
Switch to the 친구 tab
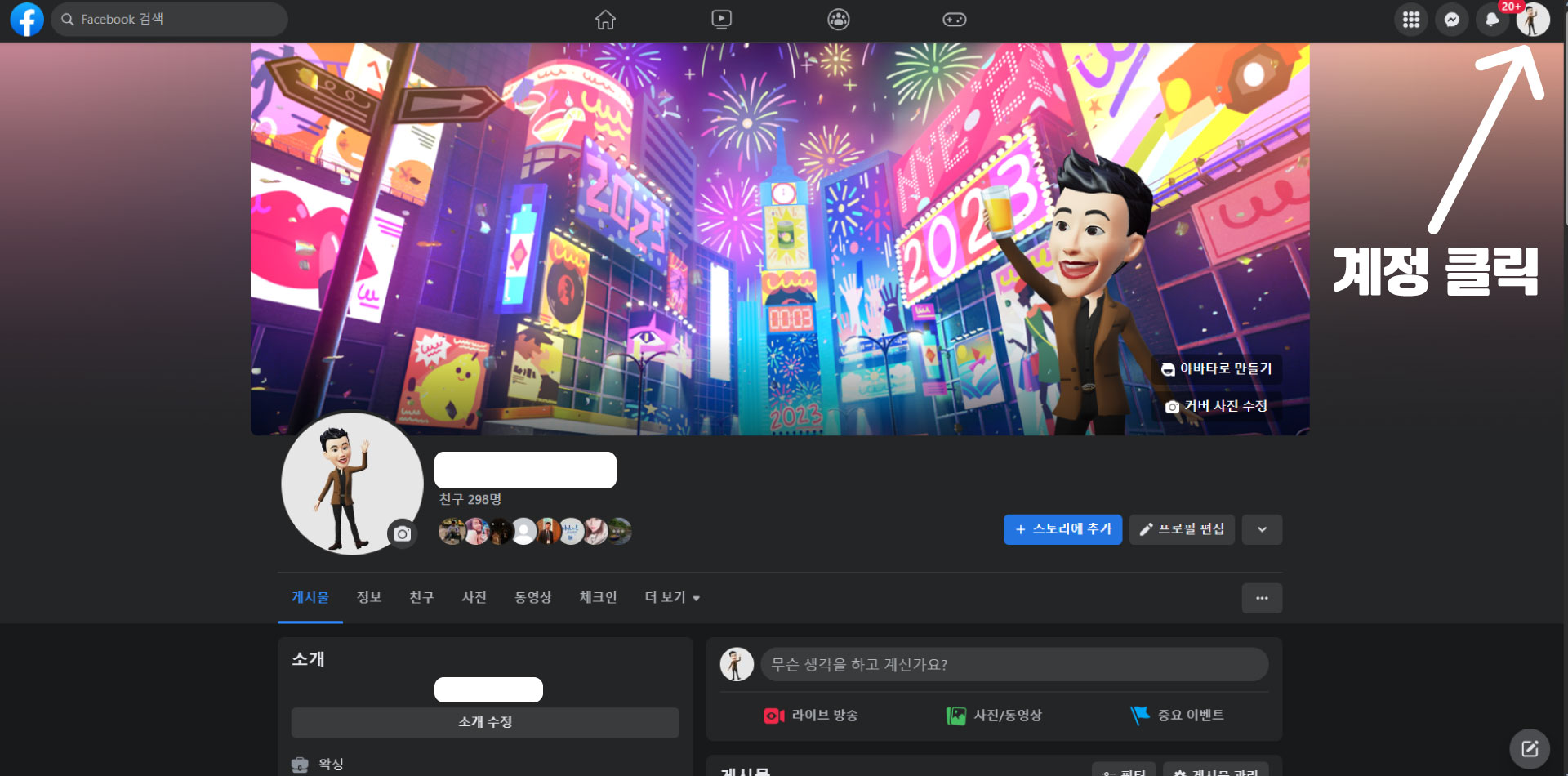point(421,597)
